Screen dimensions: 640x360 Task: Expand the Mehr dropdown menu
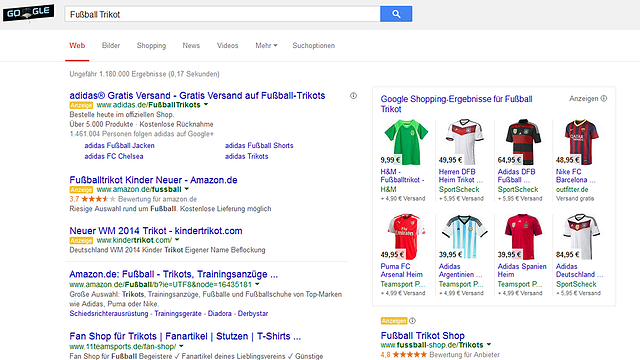click(x=266, y=46)
